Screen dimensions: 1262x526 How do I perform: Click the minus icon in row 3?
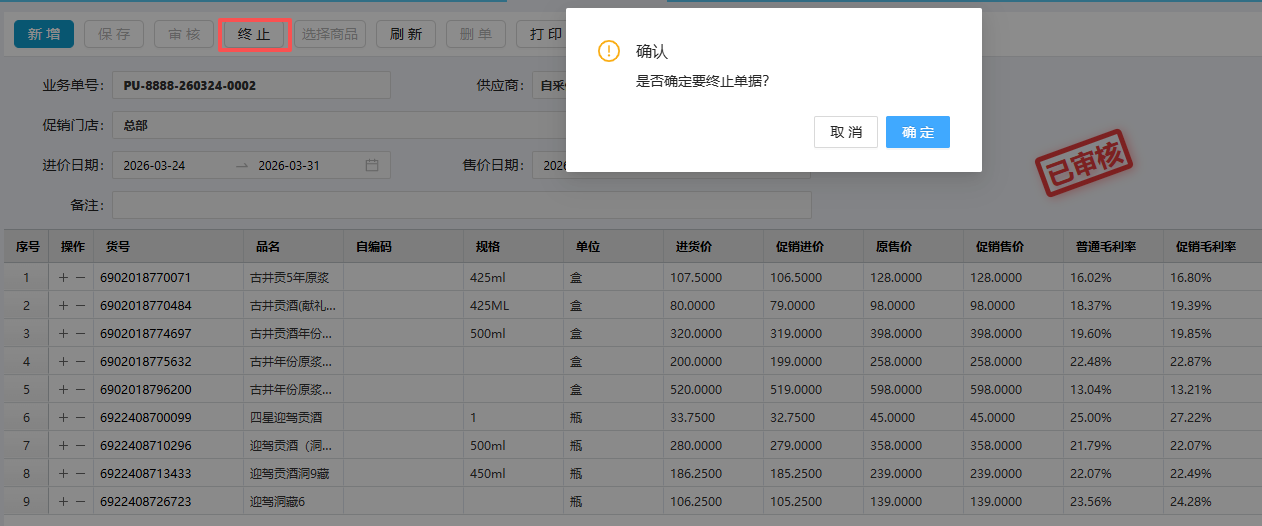pyautogui.click(x=80, y=333)
